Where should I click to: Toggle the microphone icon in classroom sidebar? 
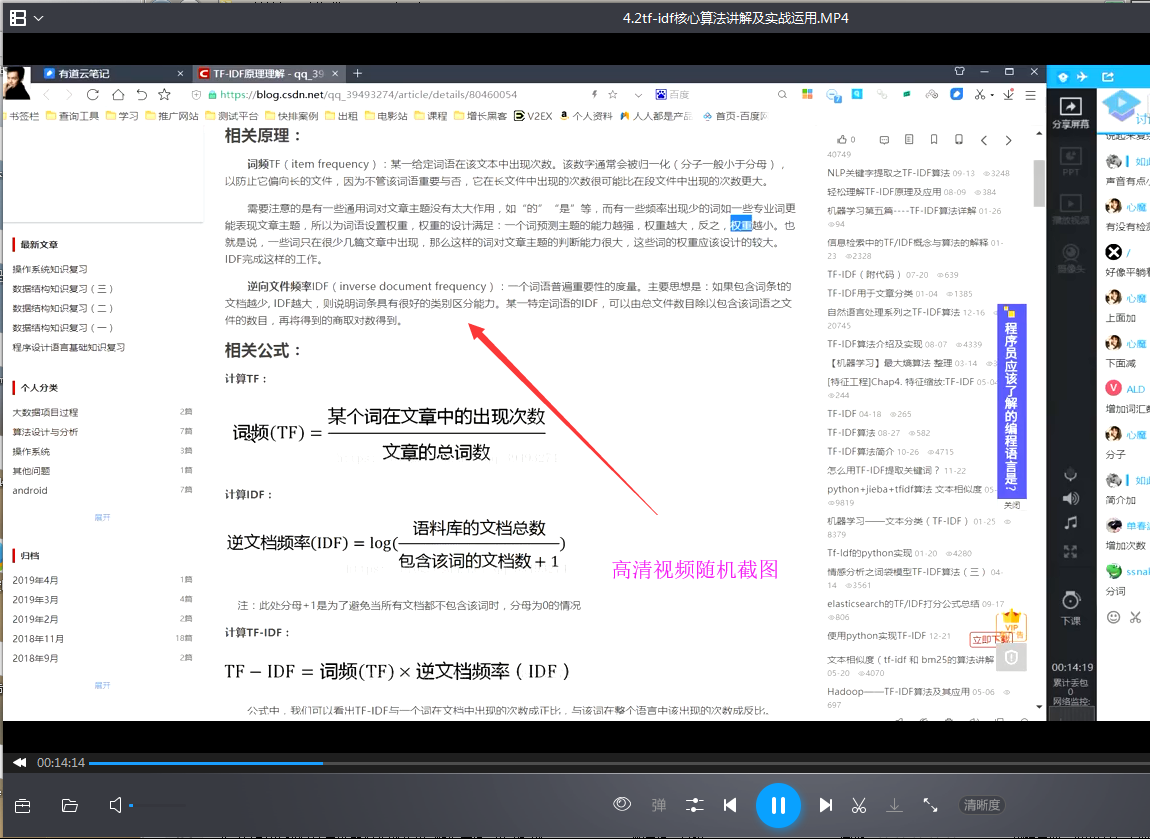[x=1071, y=475]
